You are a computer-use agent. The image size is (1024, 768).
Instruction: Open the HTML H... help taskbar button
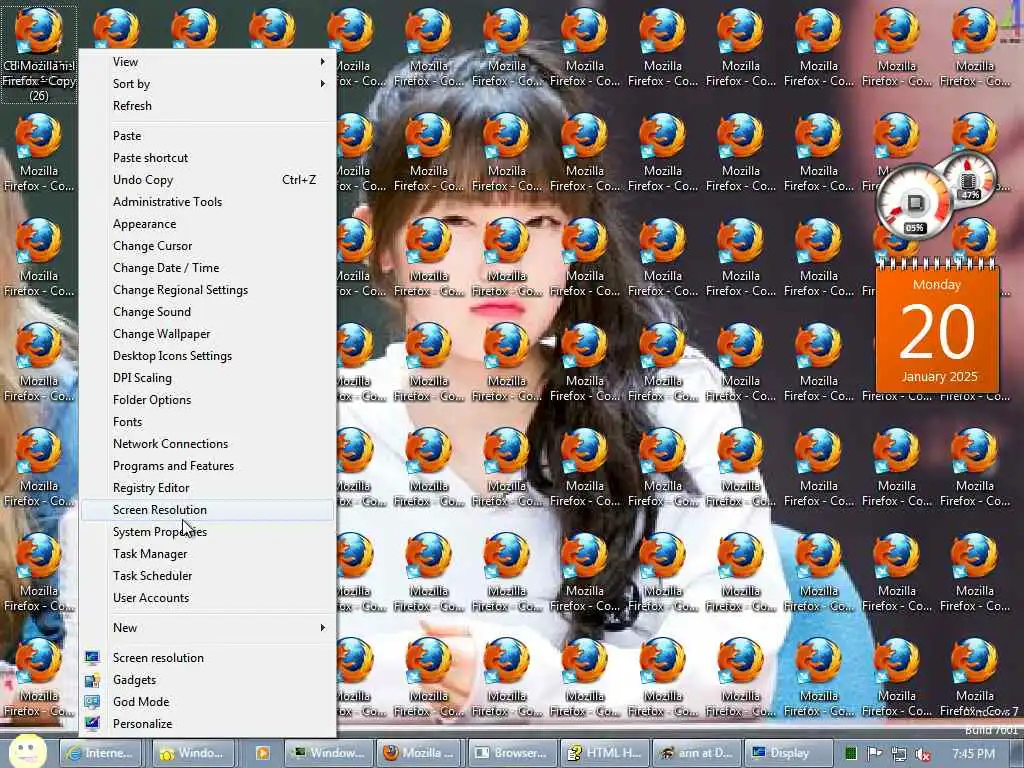coord(605,753)
